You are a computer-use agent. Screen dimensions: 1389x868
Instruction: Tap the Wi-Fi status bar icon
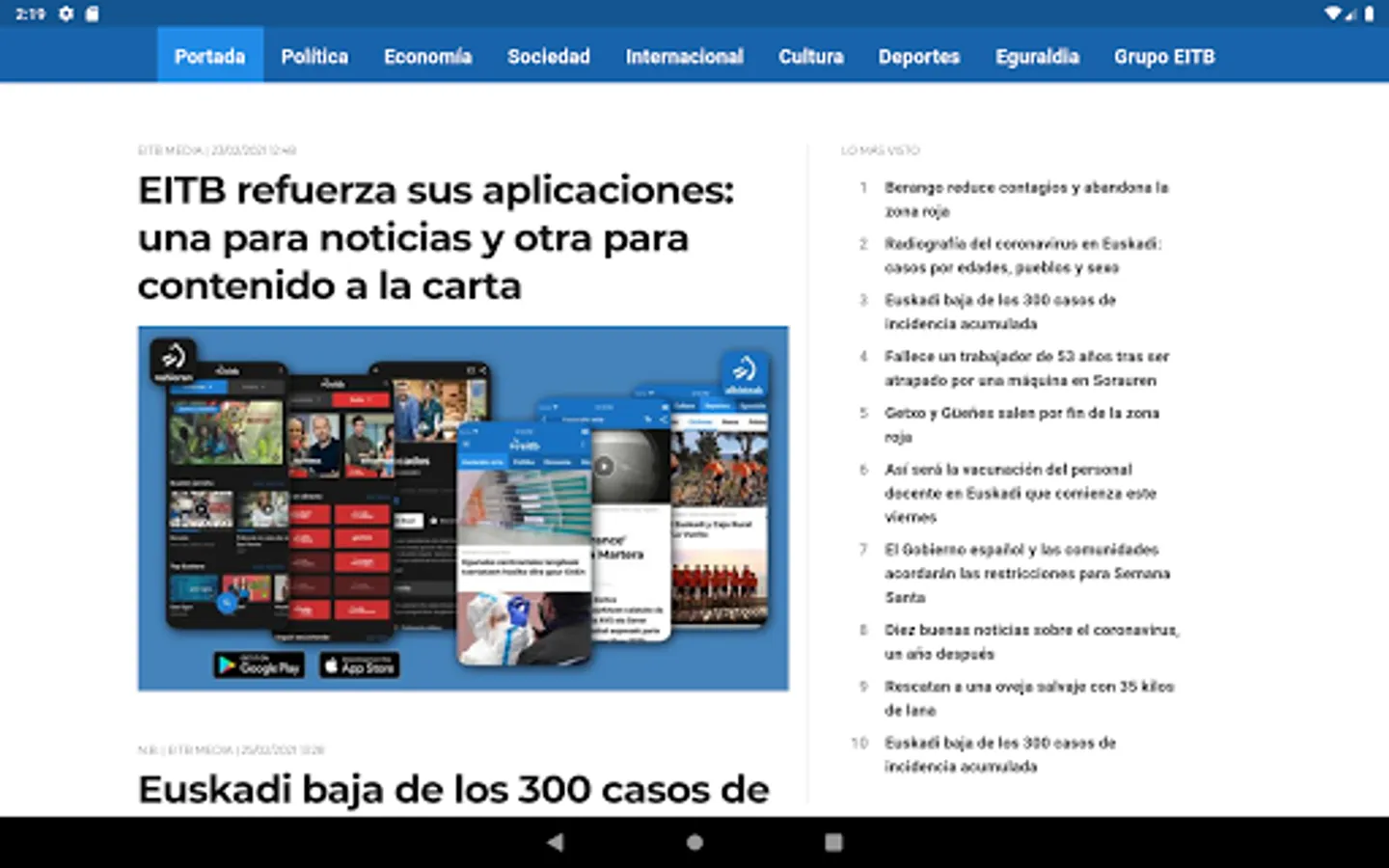(x=1332, y=14)
